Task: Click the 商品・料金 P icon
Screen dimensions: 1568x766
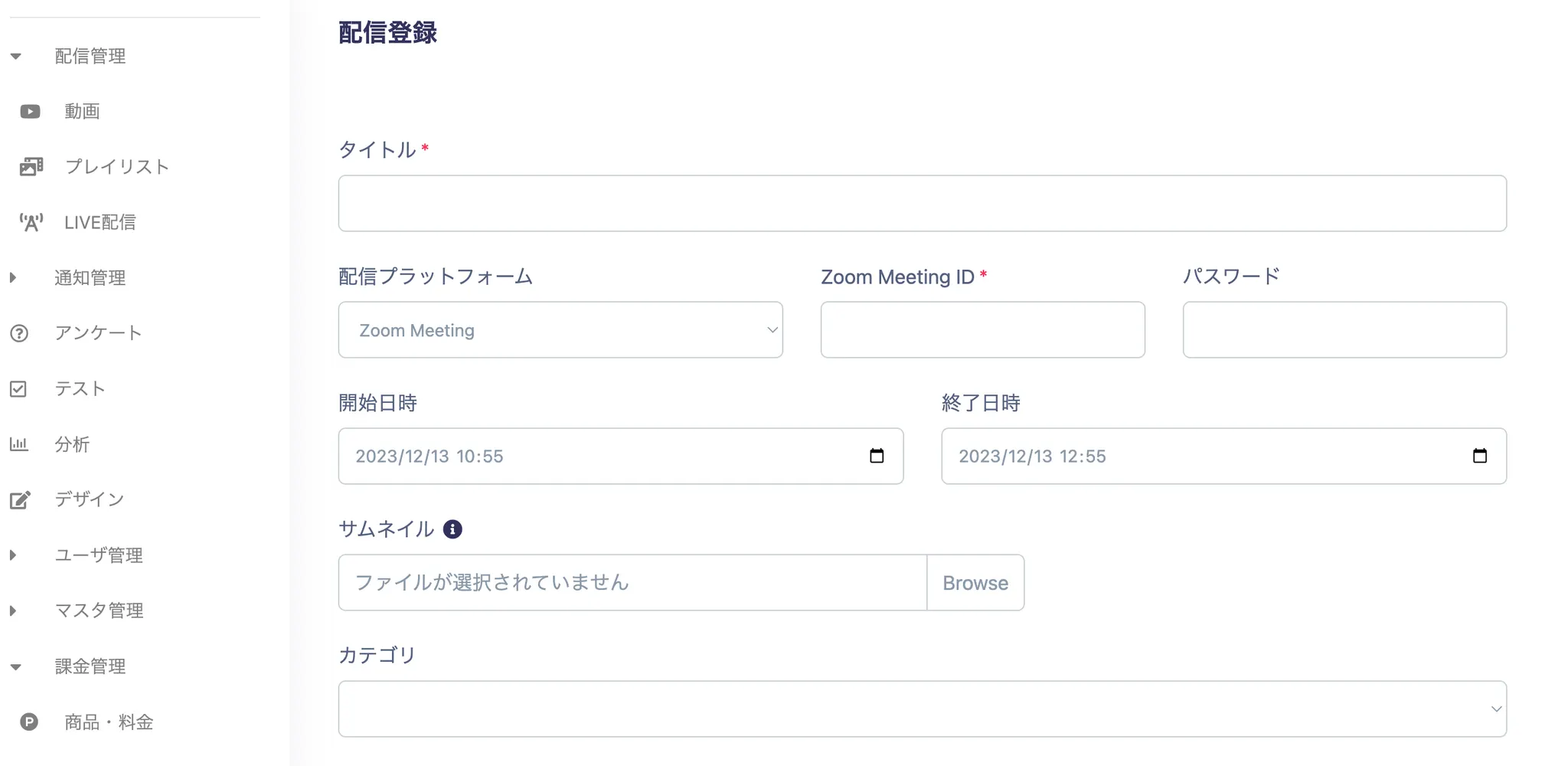Action: [29, 722]
